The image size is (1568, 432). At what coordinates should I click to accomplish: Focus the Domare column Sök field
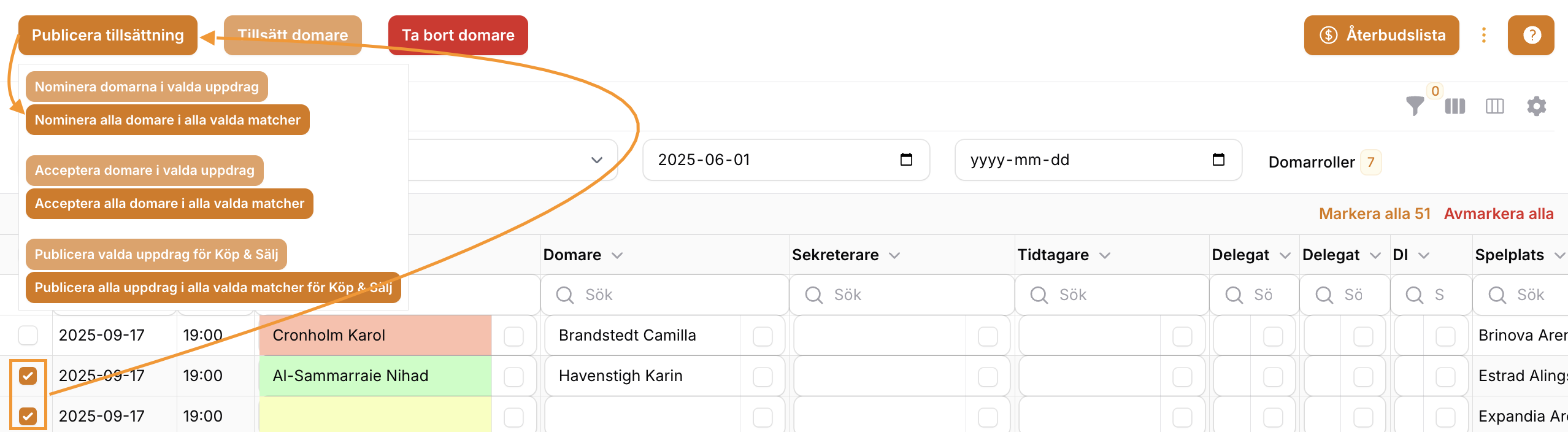tap(664, 295)
